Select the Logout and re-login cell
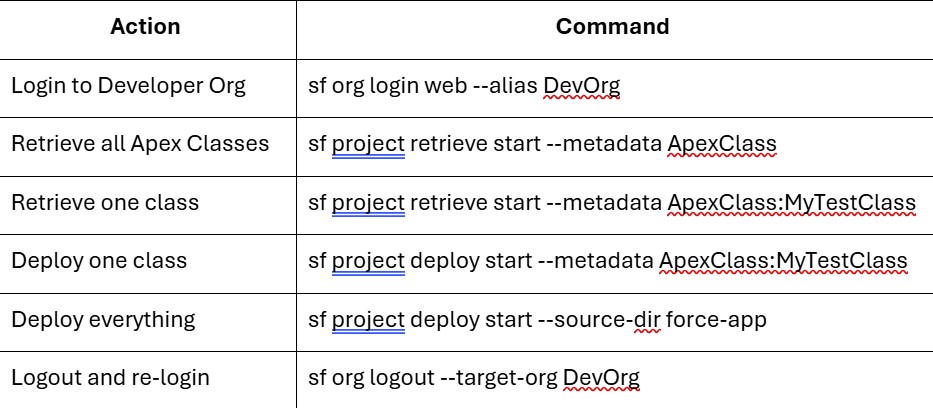 [110, 377]
